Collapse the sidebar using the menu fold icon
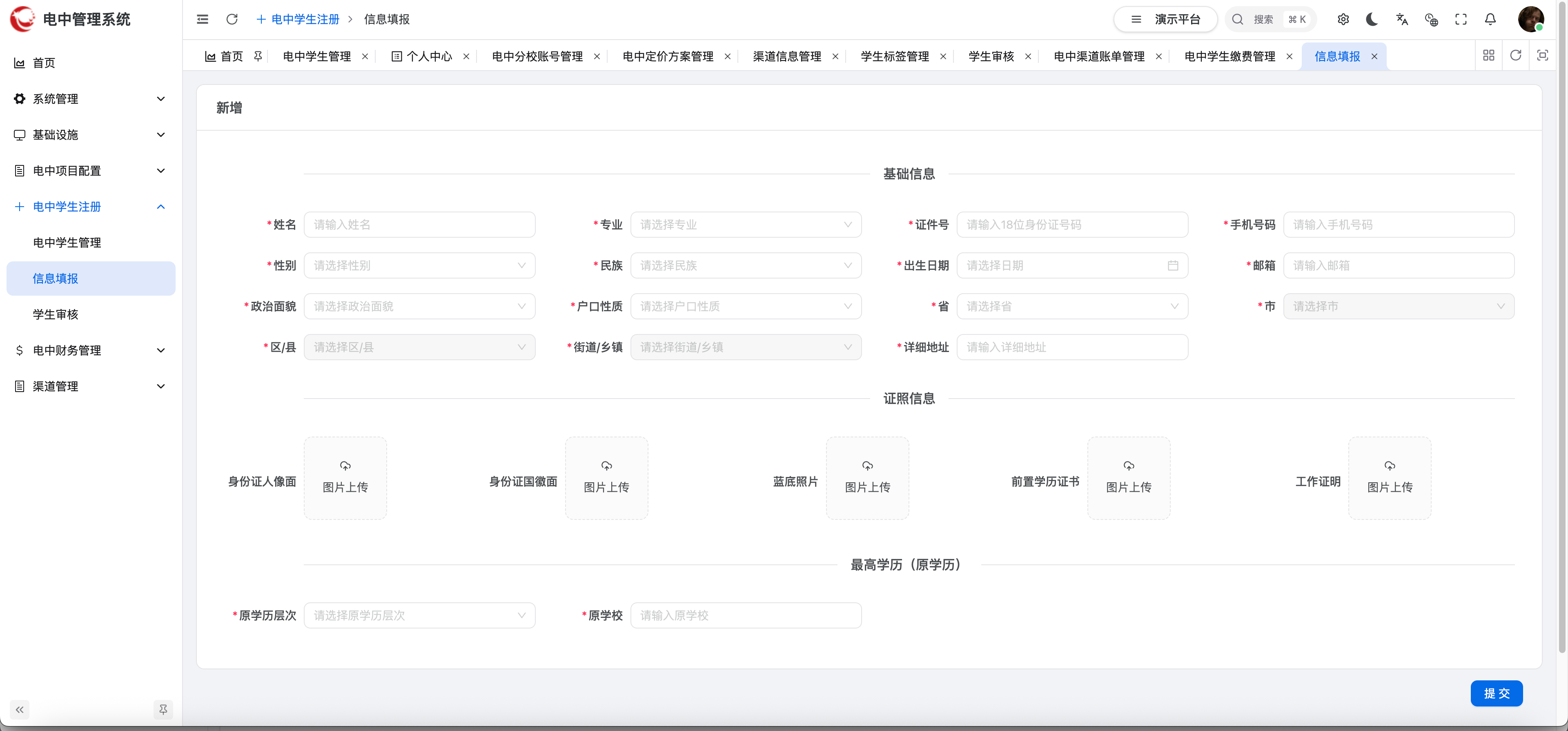The width and height of the screenshot is (1568, 731). pyautogui.click(x=203, y=20)
